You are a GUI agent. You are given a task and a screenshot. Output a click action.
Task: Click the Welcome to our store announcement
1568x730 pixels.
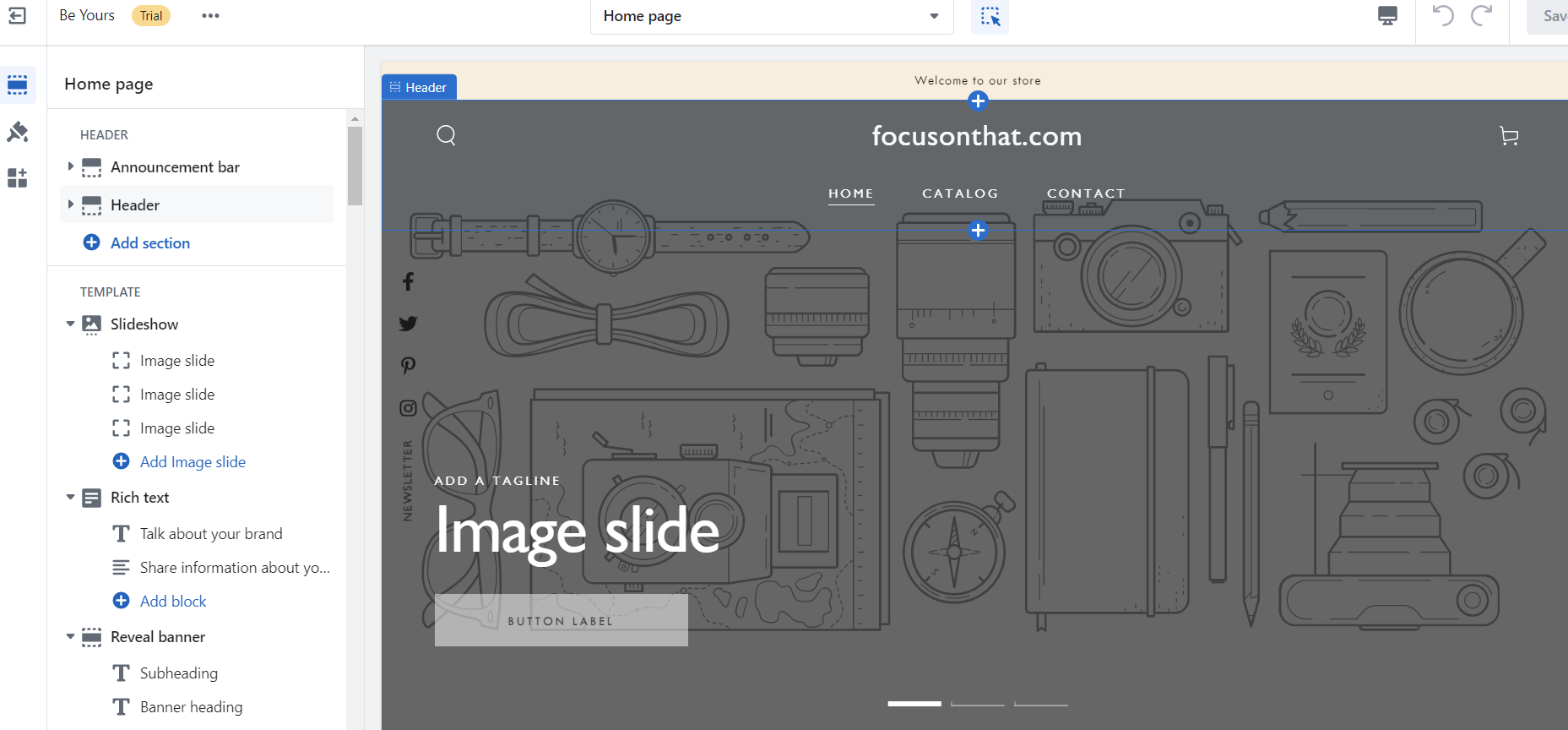977,80
